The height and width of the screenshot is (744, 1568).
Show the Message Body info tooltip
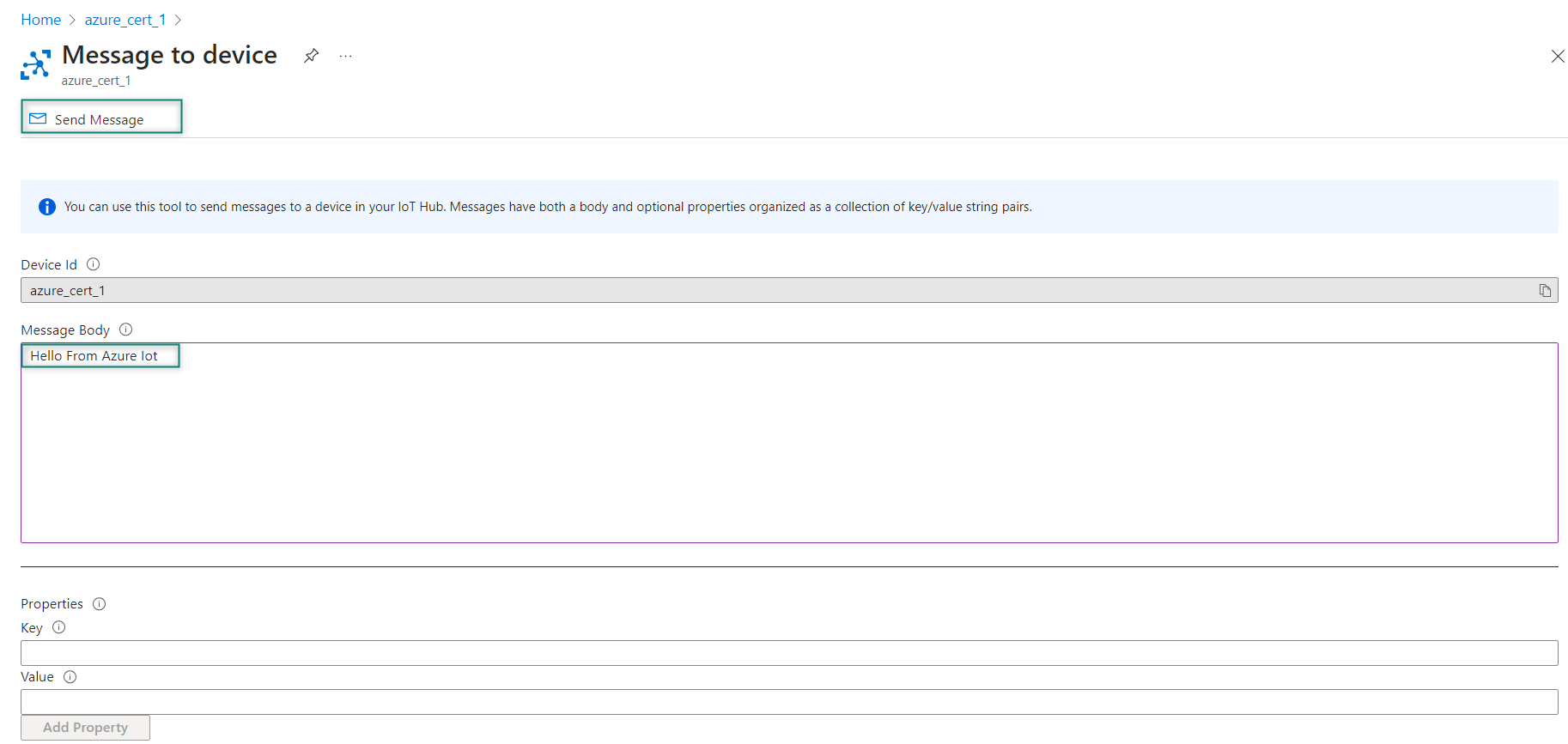[x=126, y=330]
